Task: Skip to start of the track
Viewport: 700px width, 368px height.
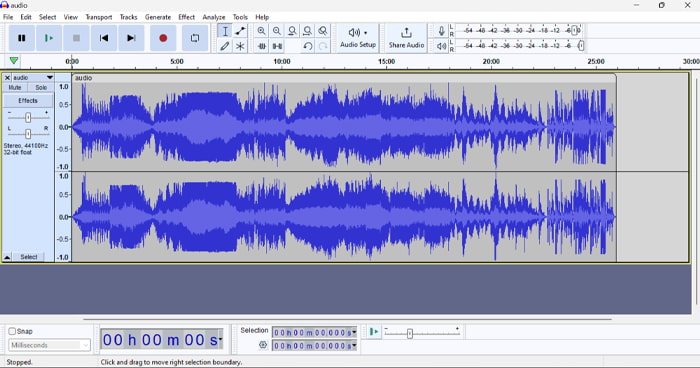Action: [104, 38]
